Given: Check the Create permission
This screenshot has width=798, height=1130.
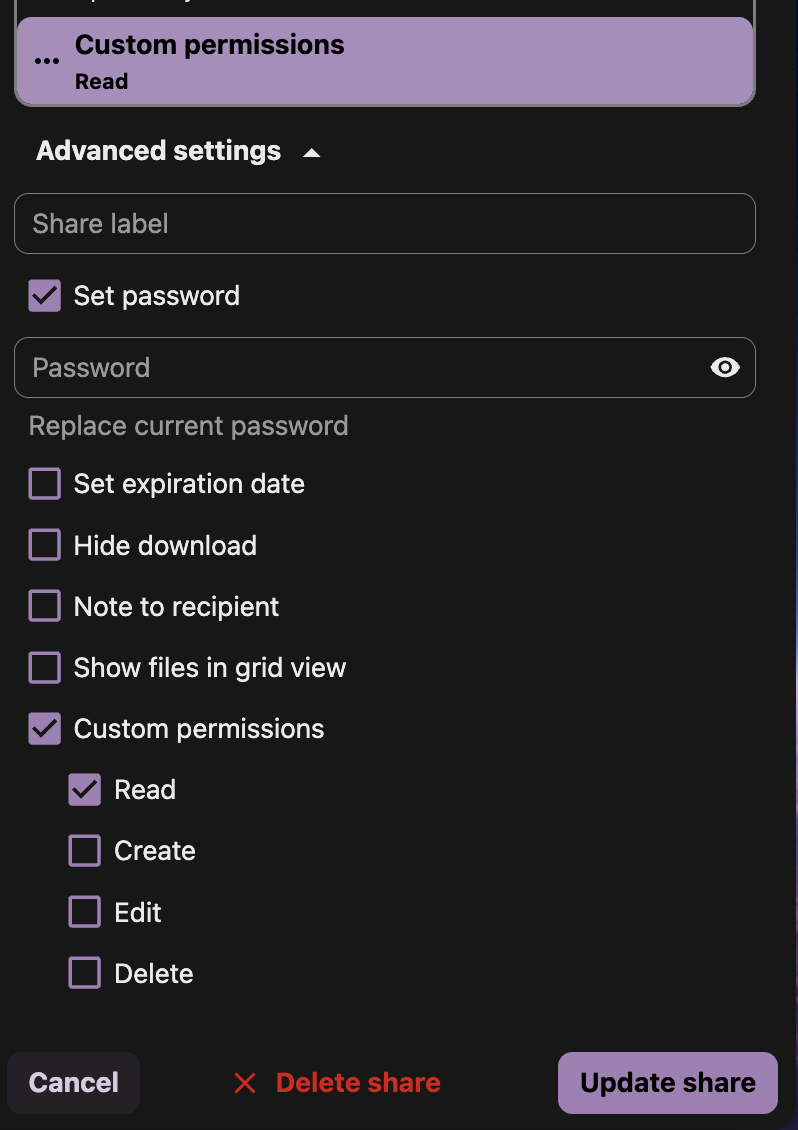Looking at the screenshot, I should click(85, 851).
